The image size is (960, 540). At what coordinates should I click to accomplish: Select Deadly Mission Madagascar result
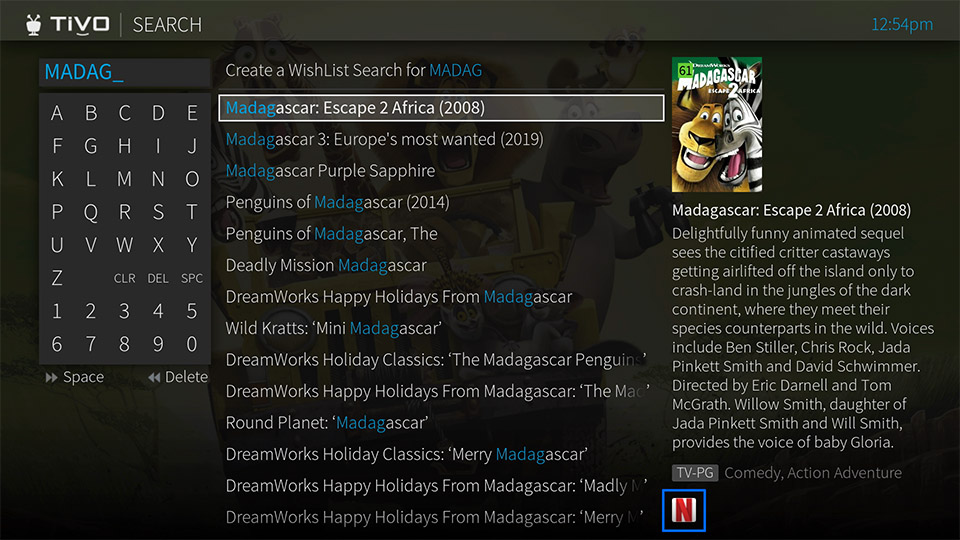point(326,266)
